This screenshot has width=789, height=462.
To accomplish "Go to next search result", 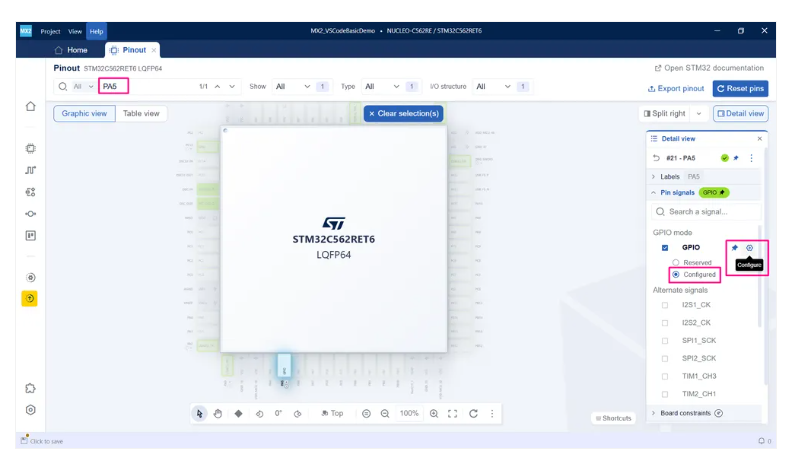I will 232,87.
